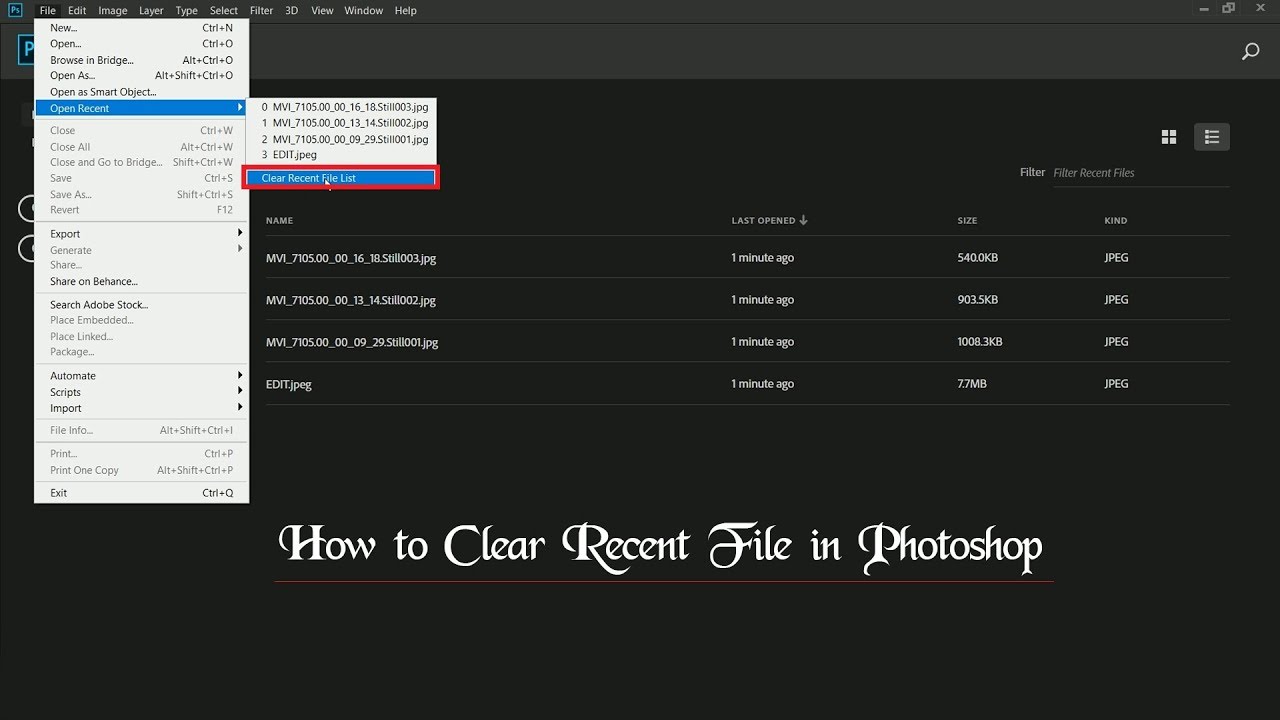1280x720 pixels.
Task: Open MVI_7105.00_00_16_18.Still003.jpg in file list
Action: pyautogui.click(x=351, y=258)
